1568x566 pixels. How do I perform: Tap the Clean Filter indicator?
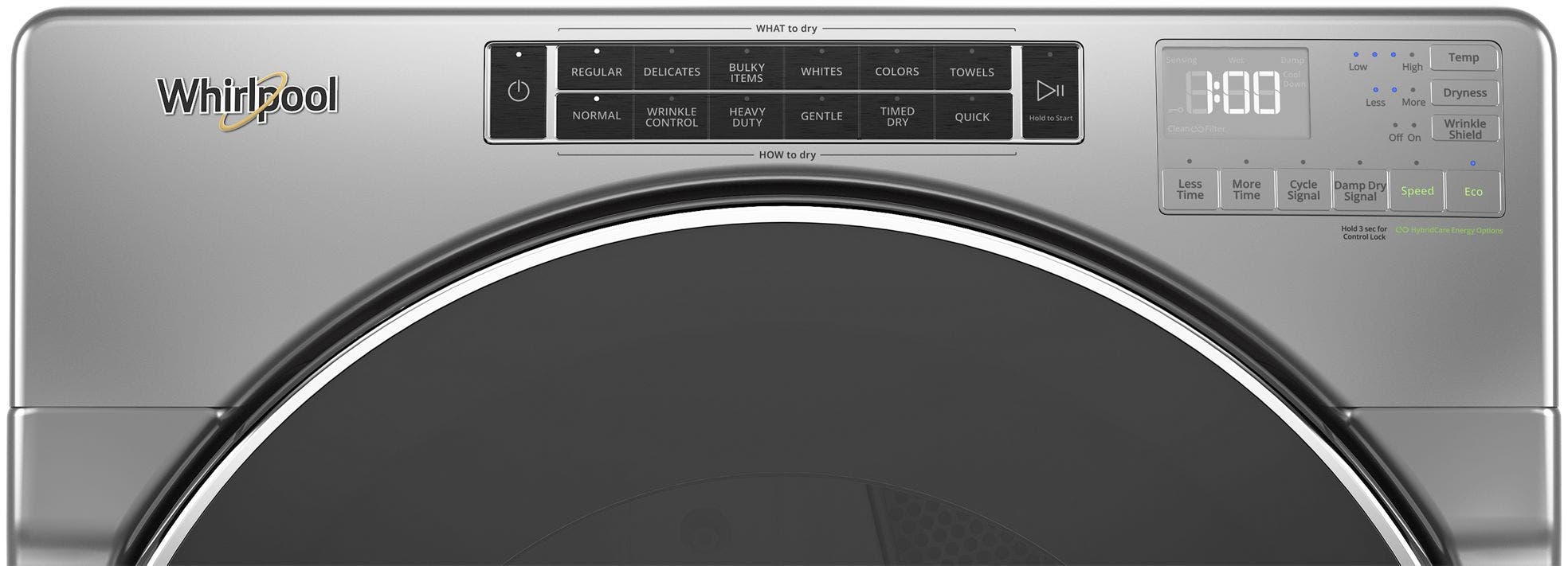click(x=1196, y=128)
